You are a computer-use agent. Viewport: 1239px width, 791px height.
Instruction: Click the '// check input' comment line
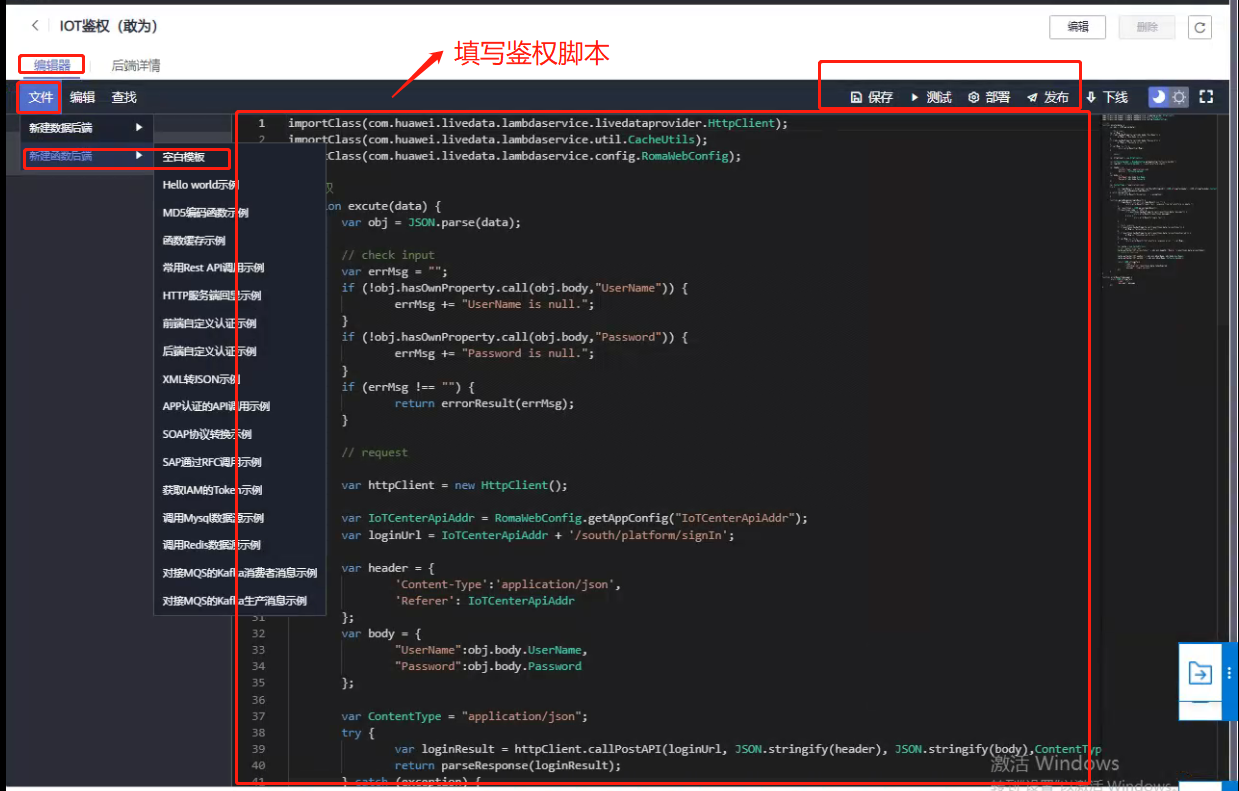click(x=388, y=255)
